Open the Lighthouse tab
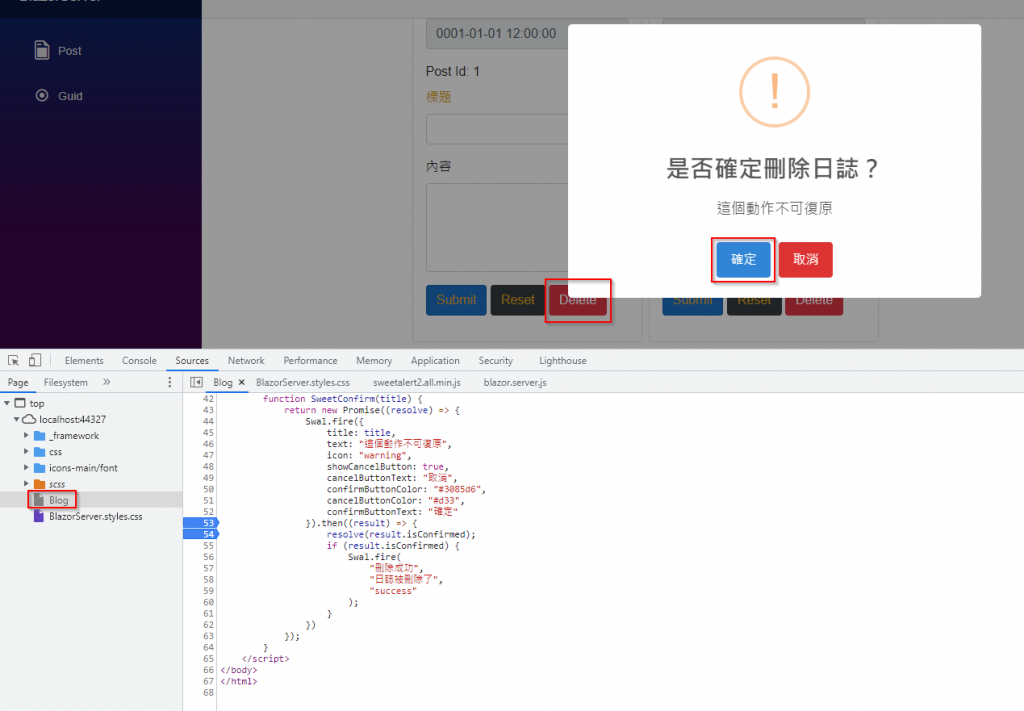 click(563, 360)
